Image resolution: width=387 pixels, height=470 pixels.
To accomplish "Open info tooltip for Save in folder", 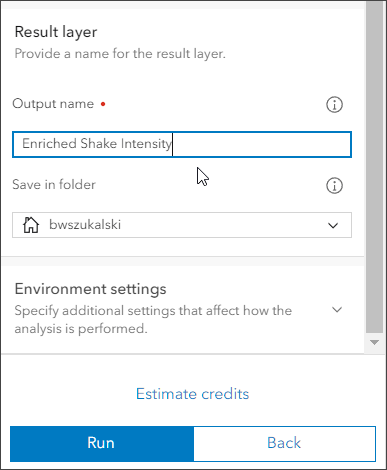I will point(334,185).
